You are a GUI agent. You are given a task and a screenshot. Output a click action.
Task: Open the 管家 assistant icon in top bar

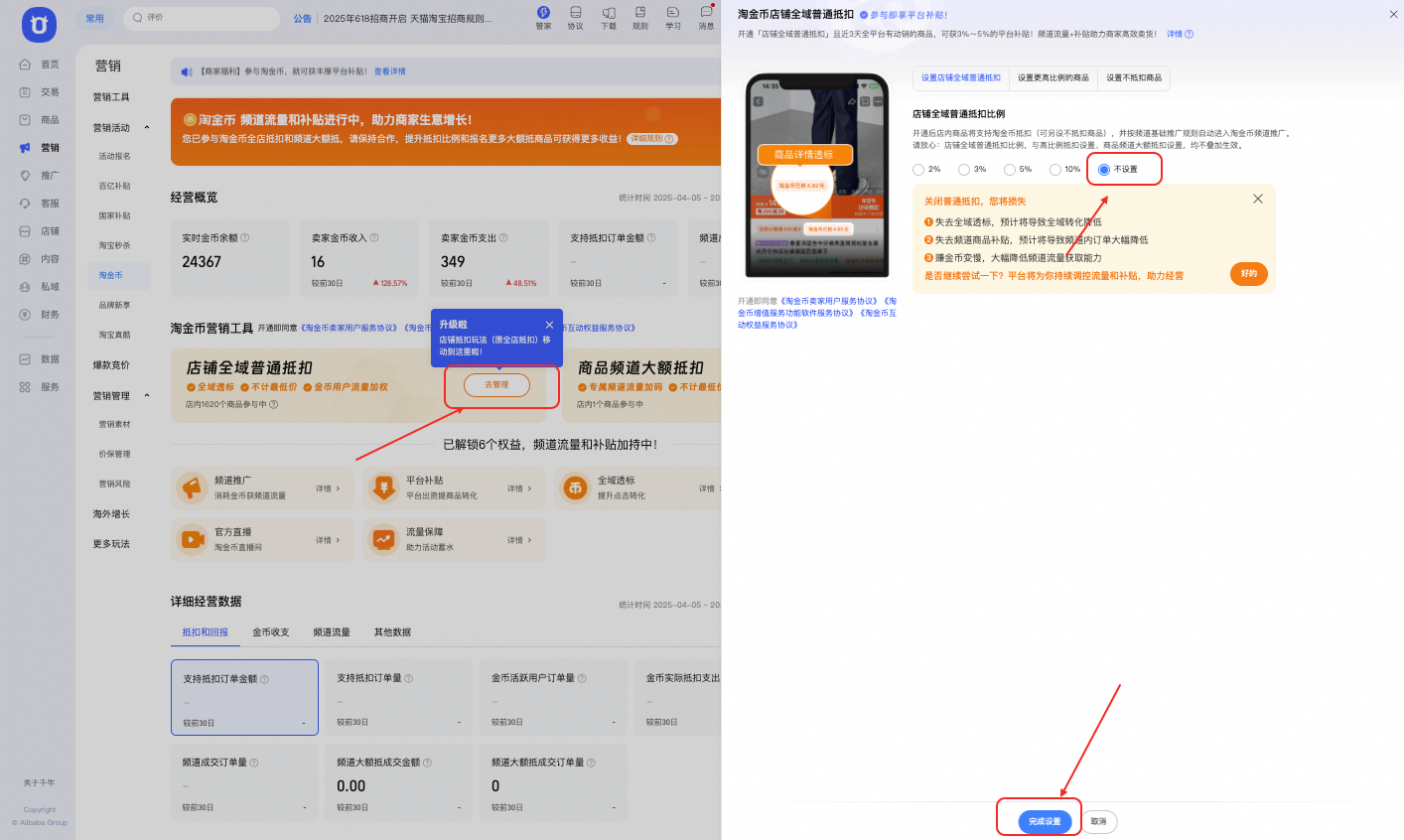(543, 13)
